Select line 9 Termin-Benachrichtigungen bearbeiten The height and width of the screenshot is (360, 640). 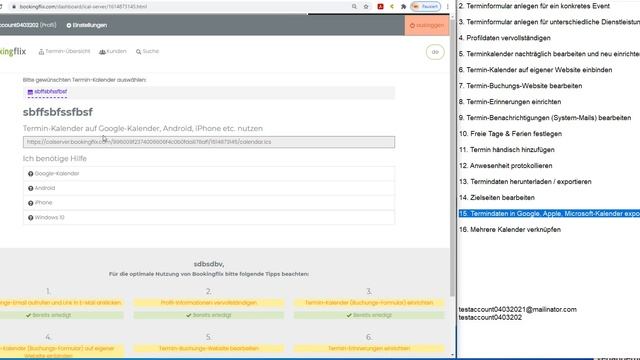click(x=545, y=118)
